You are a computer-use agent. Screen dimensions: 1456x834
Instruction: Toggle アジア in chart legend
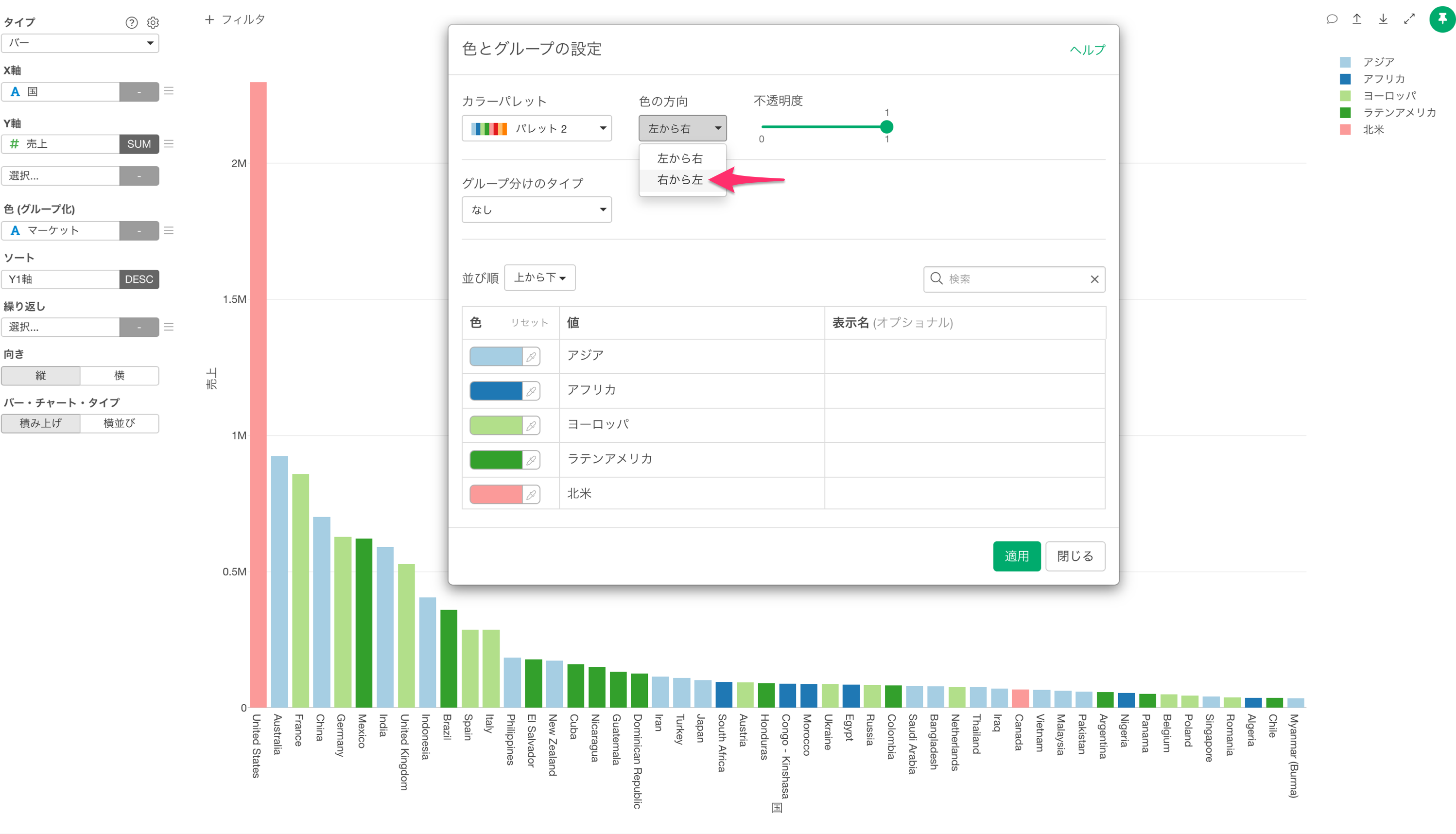click(x=1367, y=62)
